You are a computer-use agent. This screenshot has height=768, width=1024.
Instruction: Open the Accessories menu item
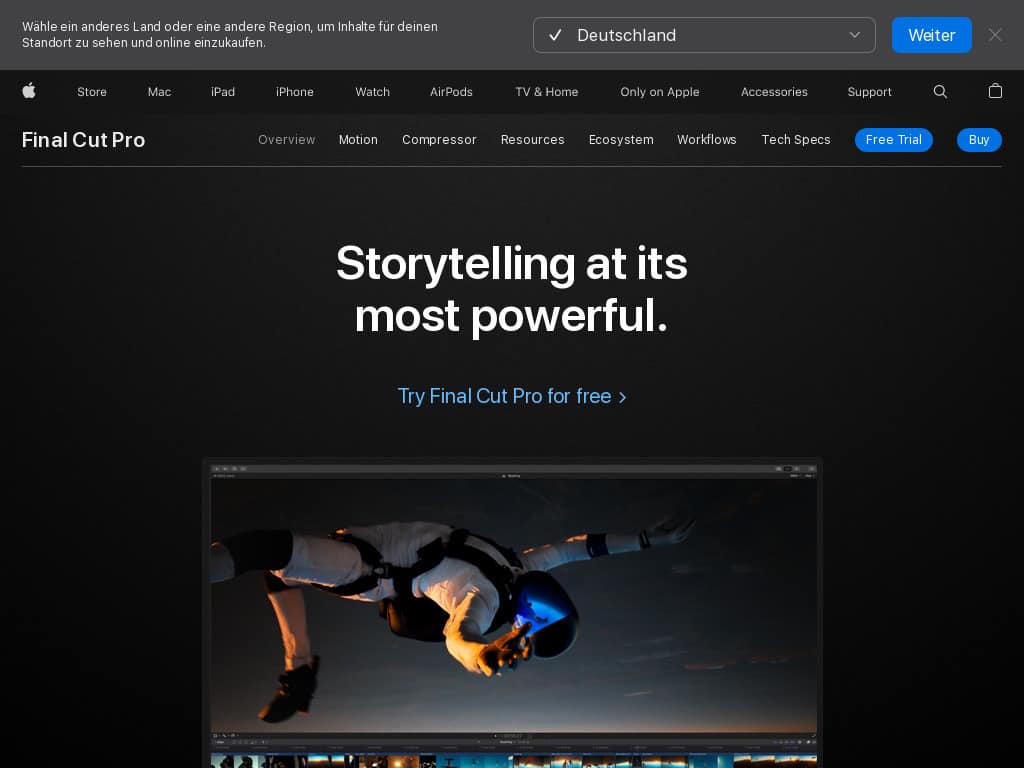coord(774,92)
